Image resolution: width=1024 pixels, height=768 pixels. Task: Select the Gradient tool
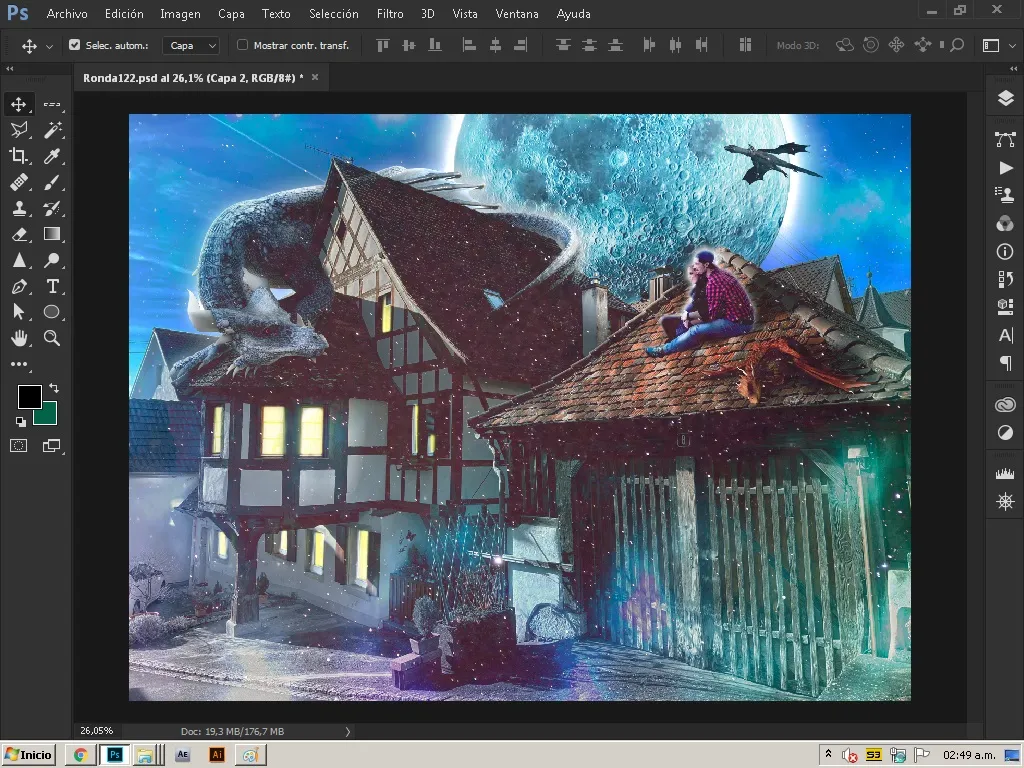pos(52,234)
